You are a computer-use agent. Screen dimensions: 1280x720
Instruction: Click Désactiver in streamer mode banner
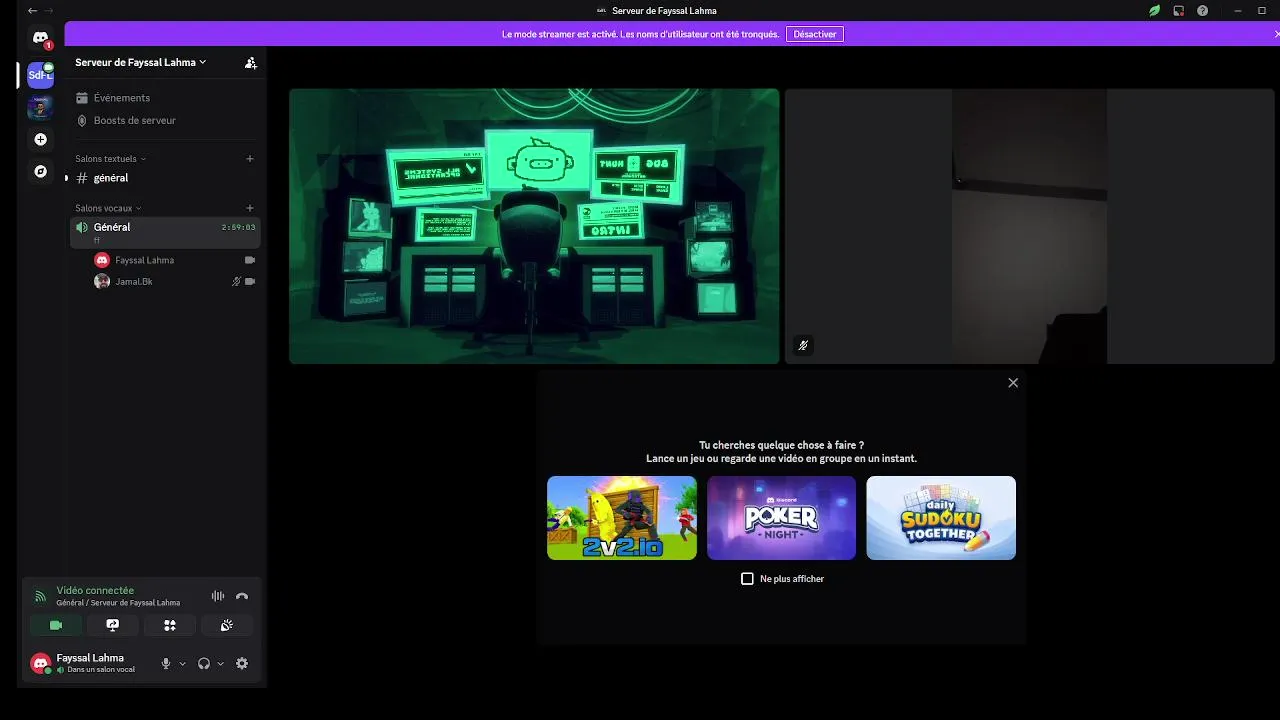pos(815,34)
